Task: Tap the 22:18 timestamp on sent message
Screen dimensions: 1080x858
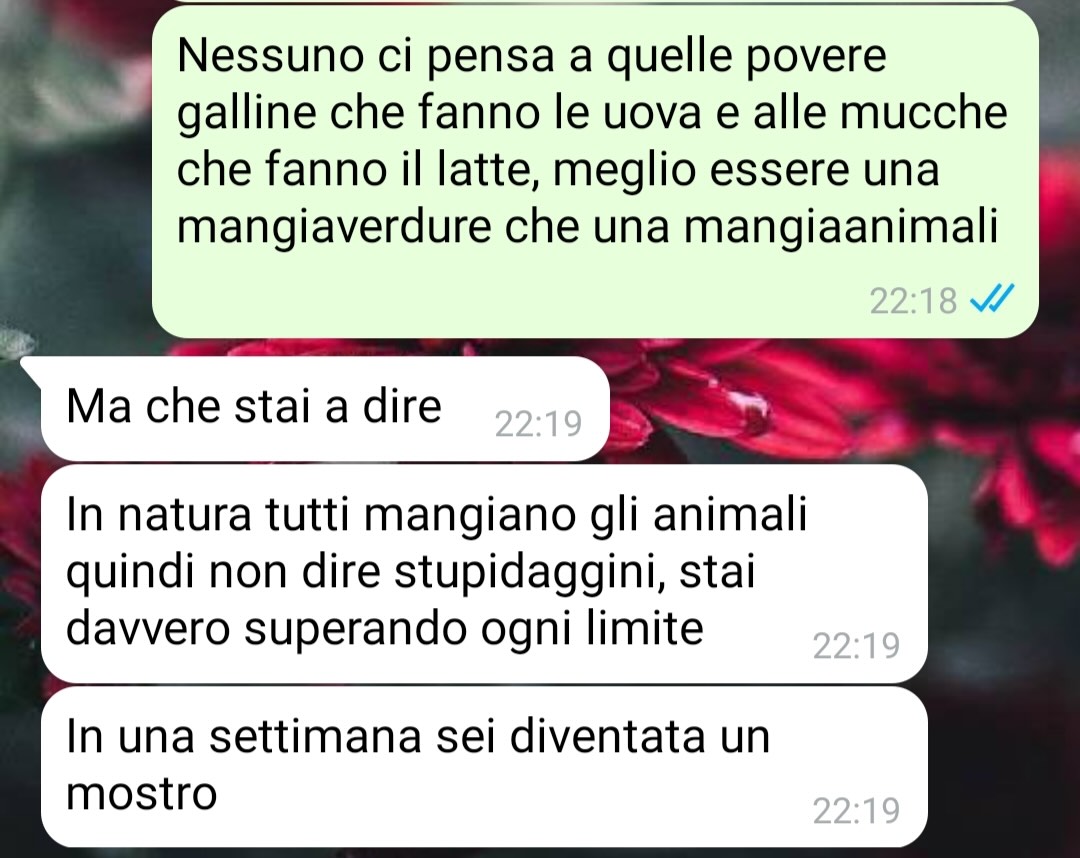Action: pyautogui.click(x=913, y=301)
